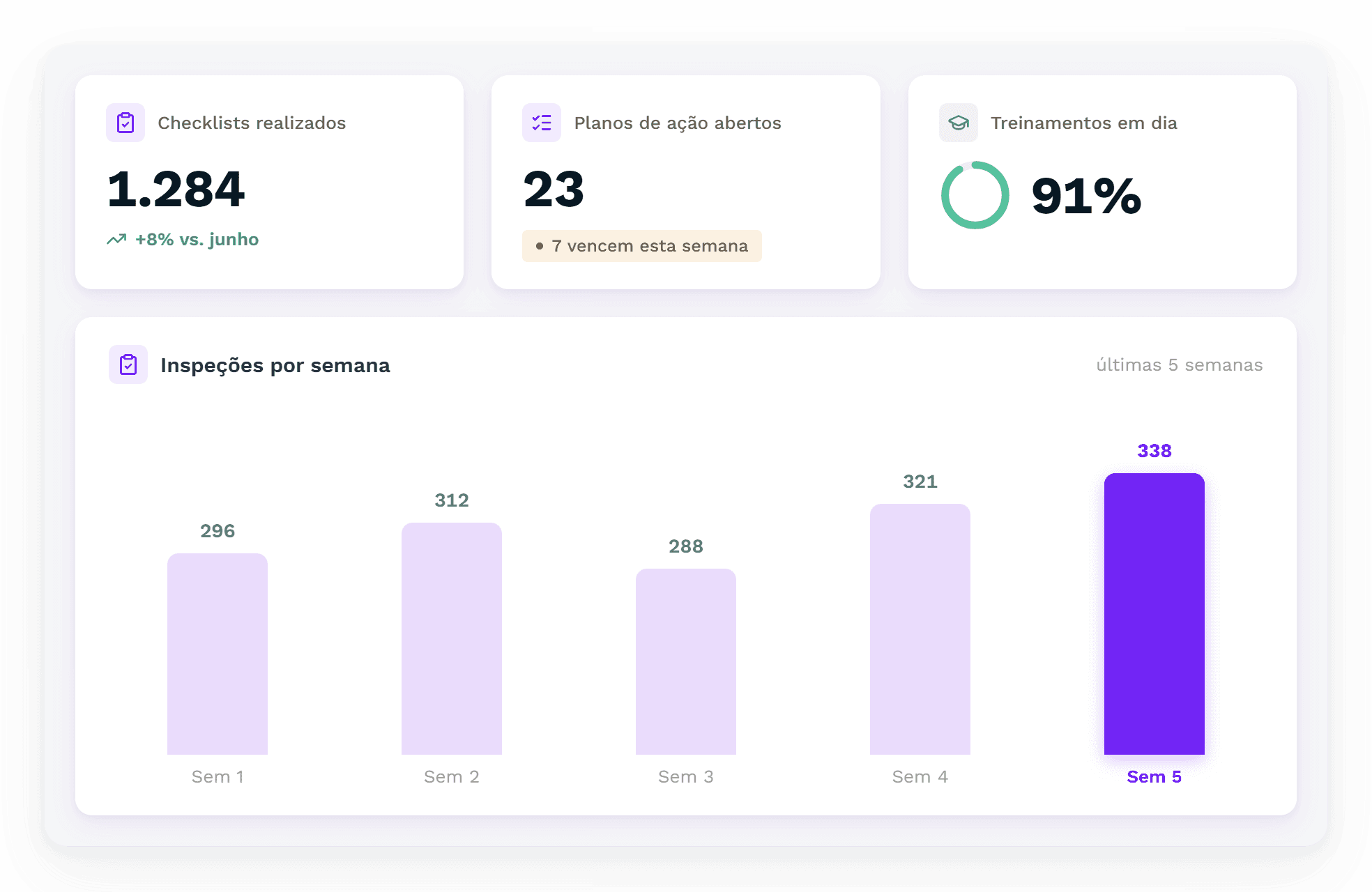Click the graduation cap icon for Treinamentos
This screenshot has height=892, width=1372.
[959, 123]
